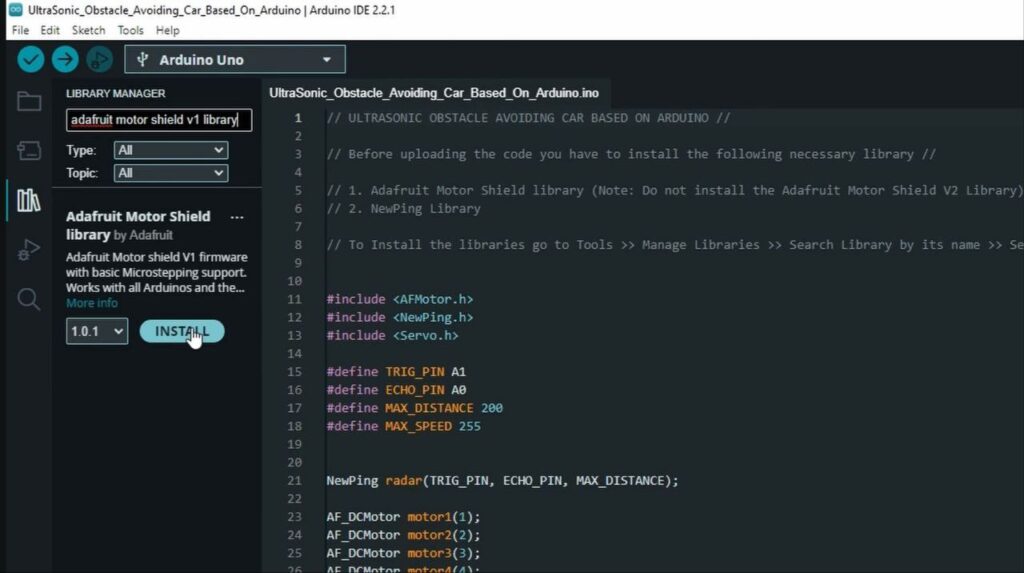Open the Search magnifier sidebar icon
The image size is (1024, 573).
click(29, 299)
